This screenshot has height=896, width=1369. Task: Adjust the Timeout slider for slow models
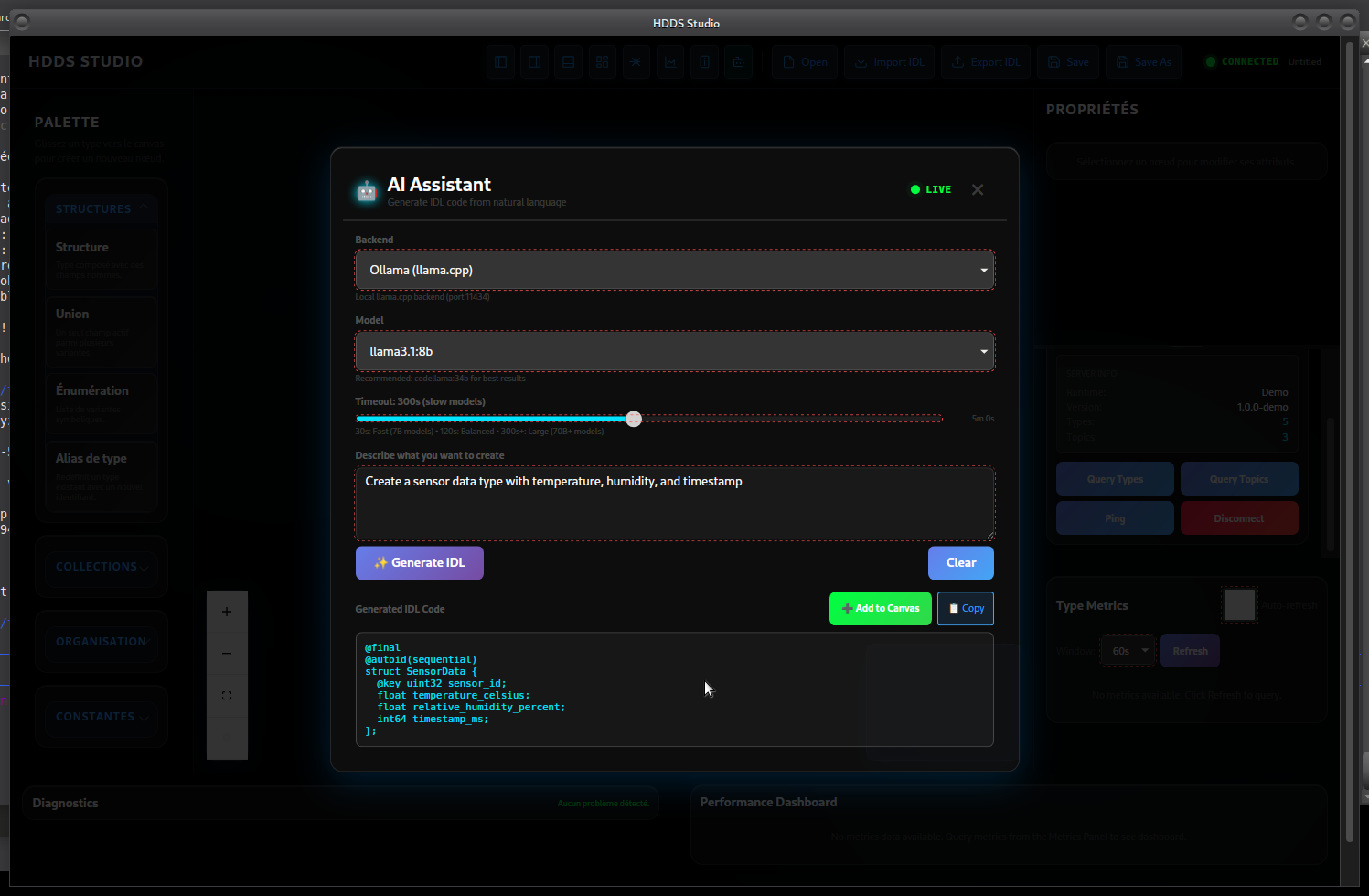pyautogui.click(x=634, y=418)
